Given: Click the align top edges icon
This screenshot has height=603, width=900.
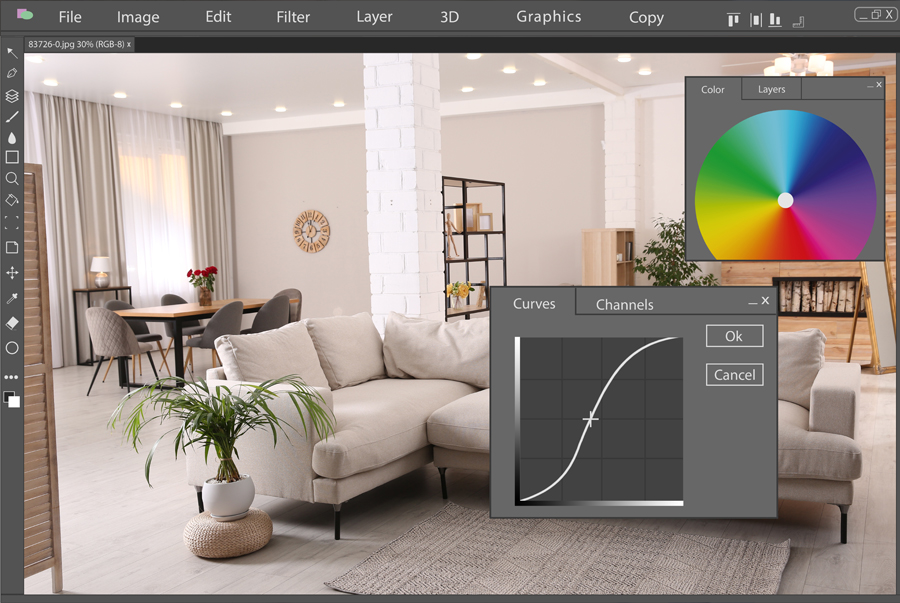Looking at the screenshot, I should pos(733,19).
